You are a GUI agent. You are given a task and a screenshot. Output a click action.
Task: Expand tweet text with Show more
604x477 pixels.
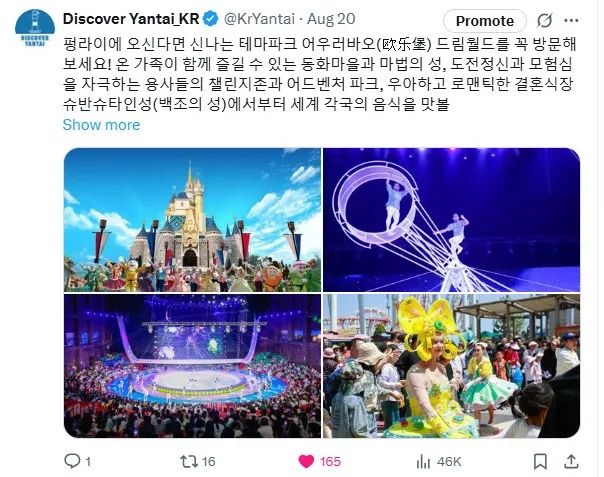(x=101, y=125)
